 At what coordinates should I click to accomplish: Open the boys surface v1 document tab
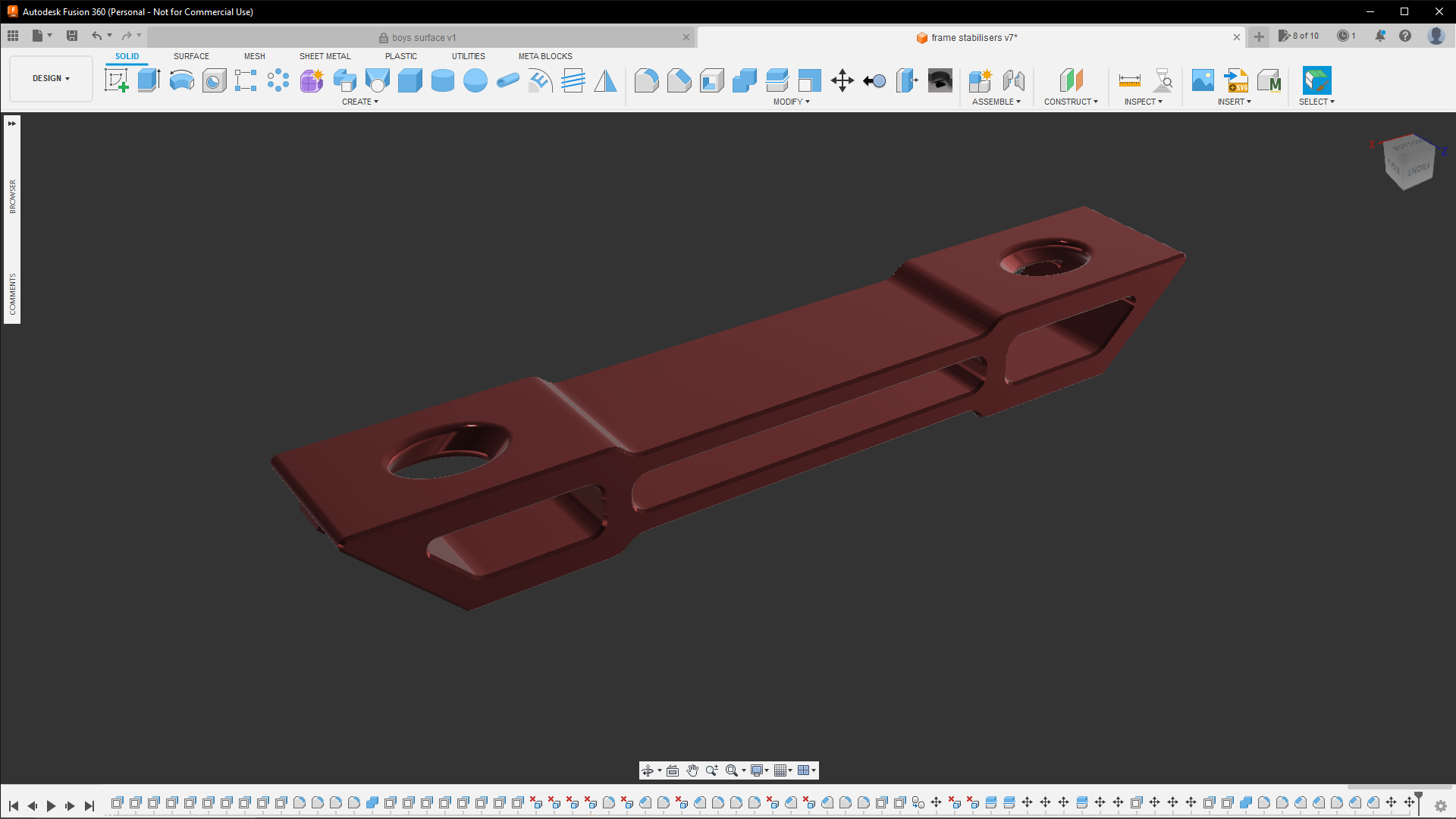click(423, 37)
